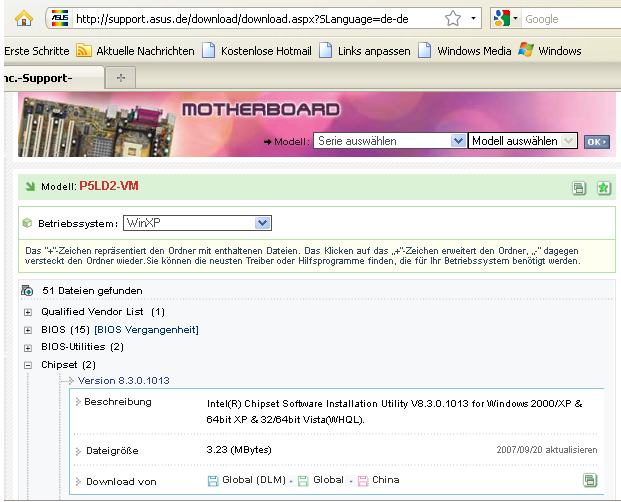The height and width of the screenshot is (502, 621).
Task: Click the Dateigröße label
Action: pos(112,451)
